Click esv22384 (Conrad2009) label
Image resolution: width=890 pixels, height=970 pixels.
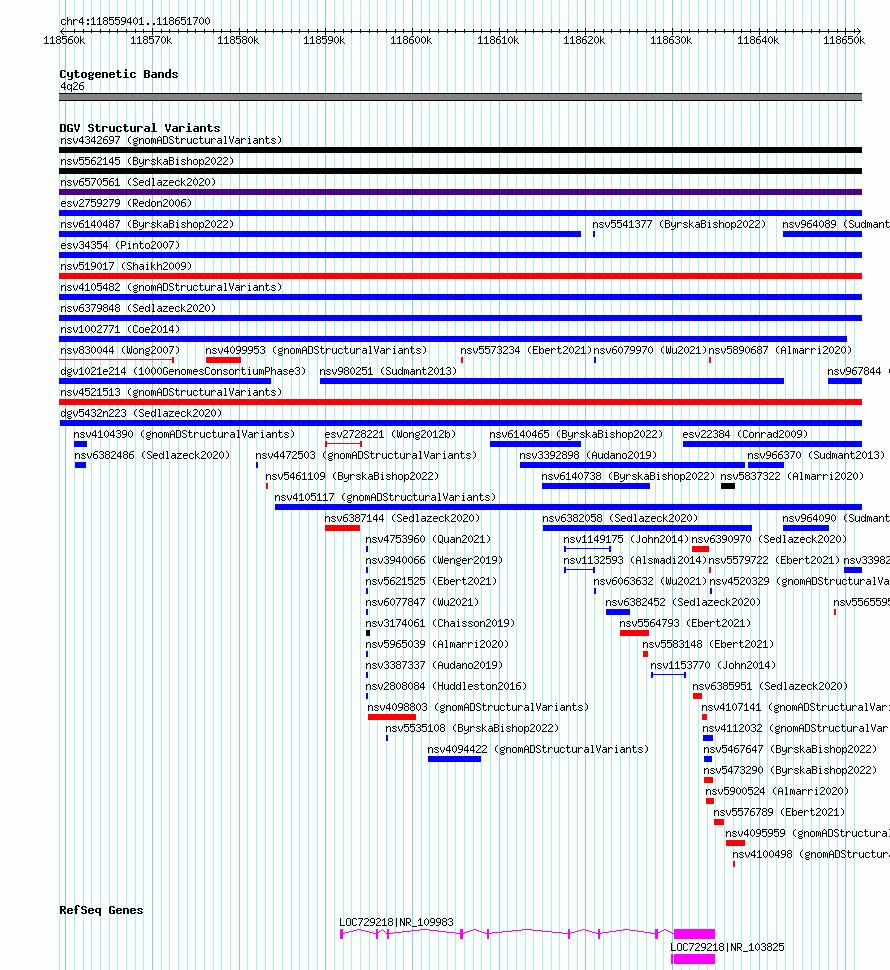745,435
